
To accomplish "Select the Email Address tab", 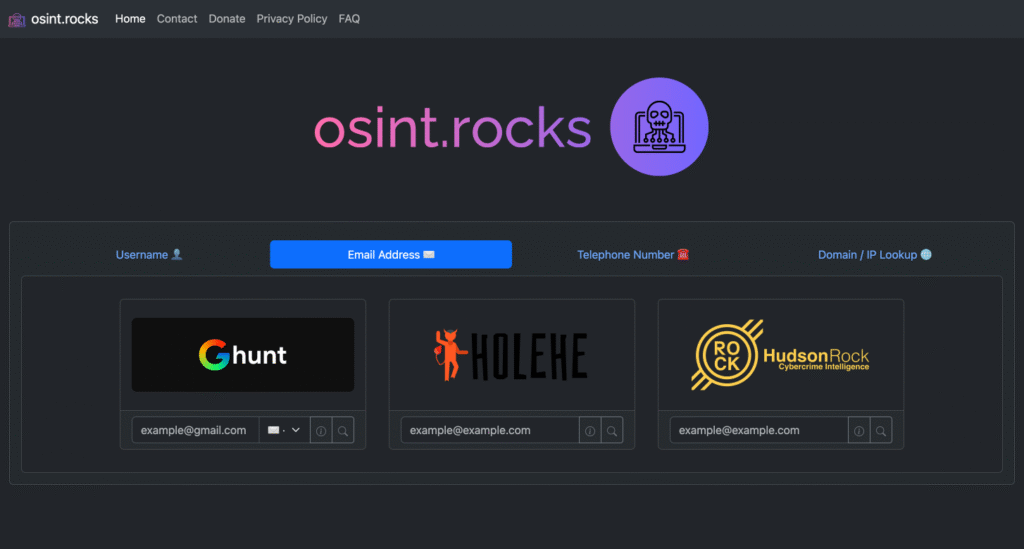I will (391, 255).
